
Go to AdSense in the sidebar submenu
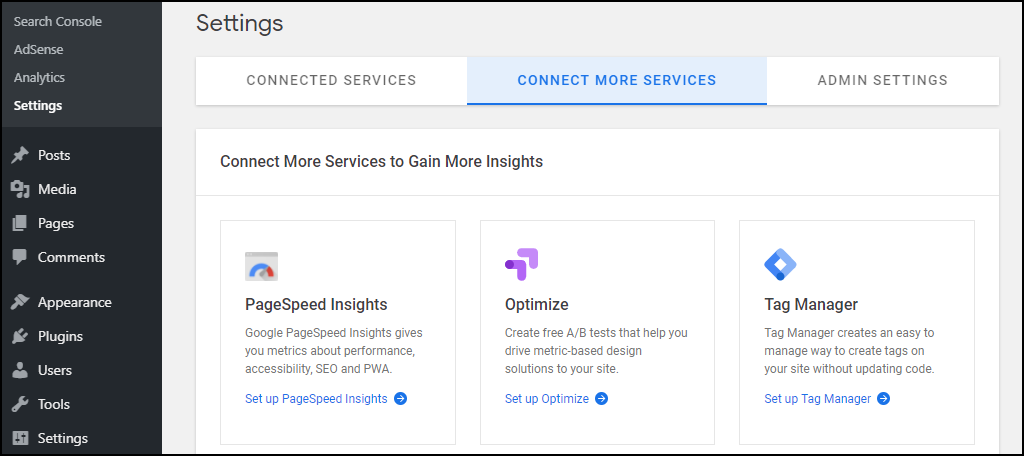click(39, 50)
